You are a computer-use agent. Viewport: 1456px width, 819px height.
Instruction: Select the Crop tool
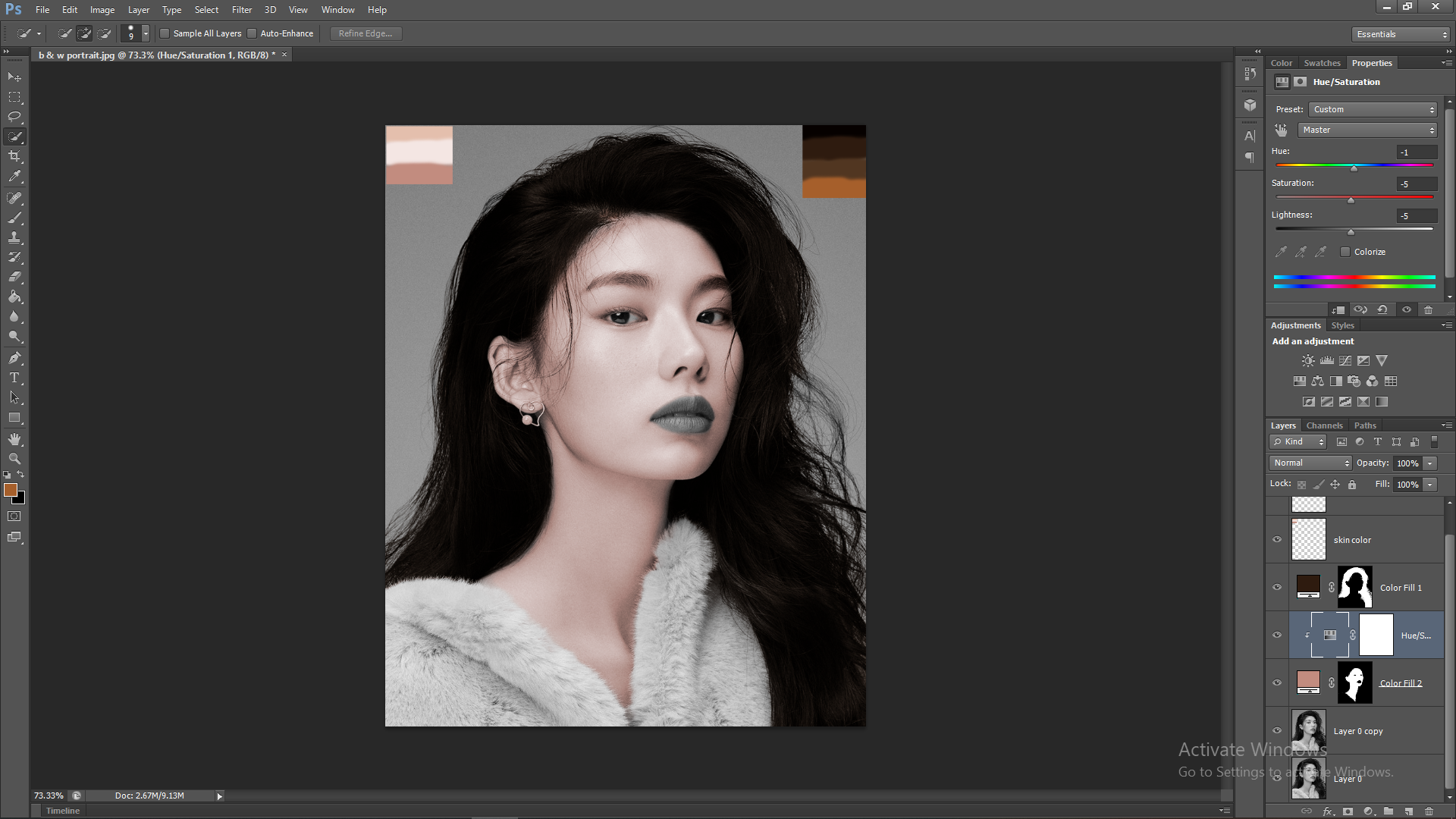click(x=14, y=156)
